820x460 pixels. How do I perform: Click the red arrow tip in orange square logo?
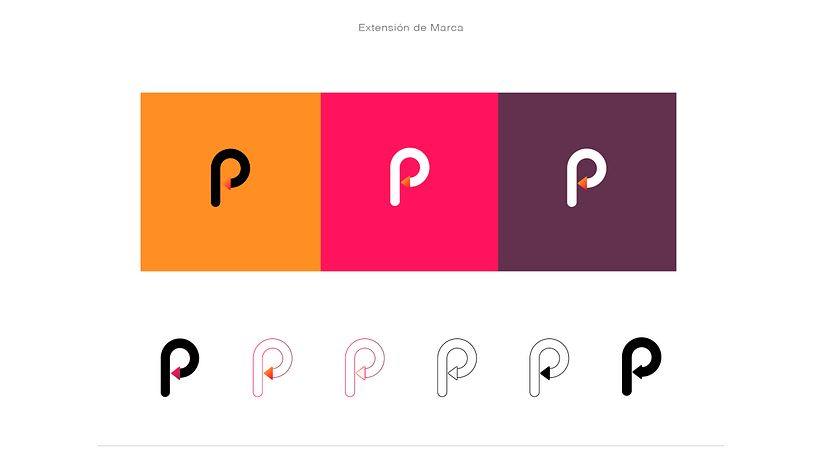227,184
